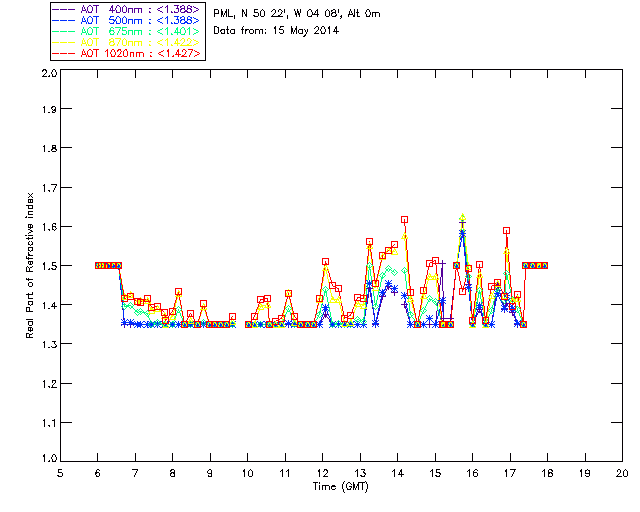The height and width of the screenshot is (512, 640).
Task: Click the 1.1 y-axis label
Action: pos(49,423)
